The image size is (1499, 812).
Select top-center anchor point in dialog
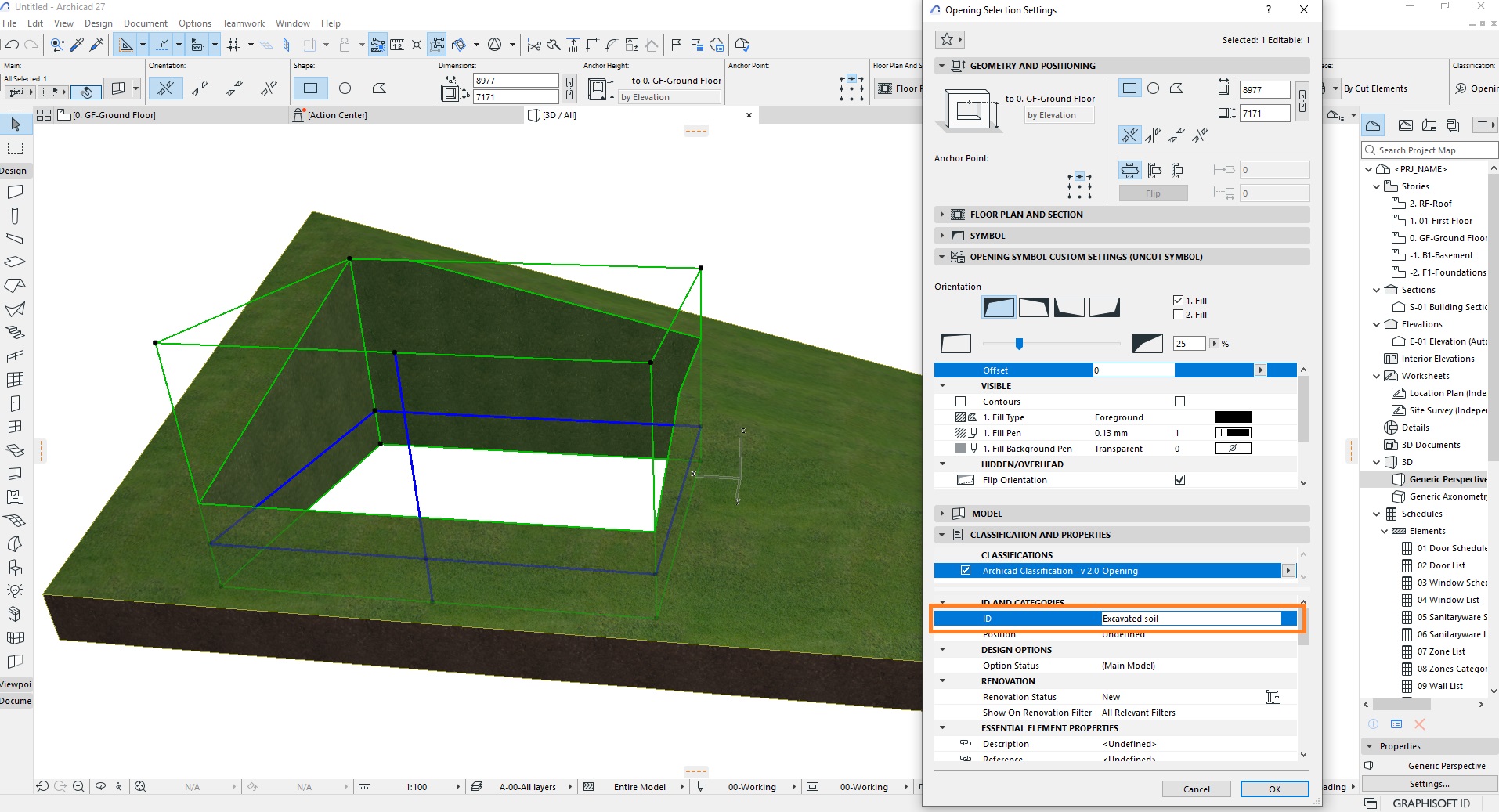pyautogui.click(x=1079, y=177)
